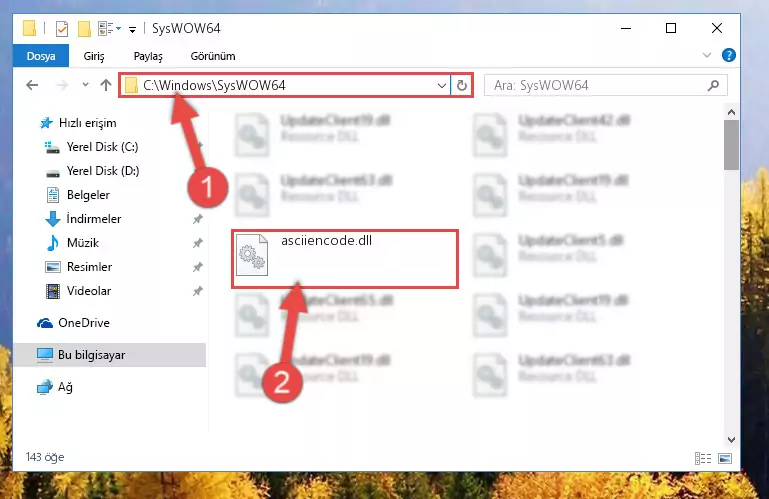Go up one folder level
The image size is (769, 499).
click(x=106, y=85)
